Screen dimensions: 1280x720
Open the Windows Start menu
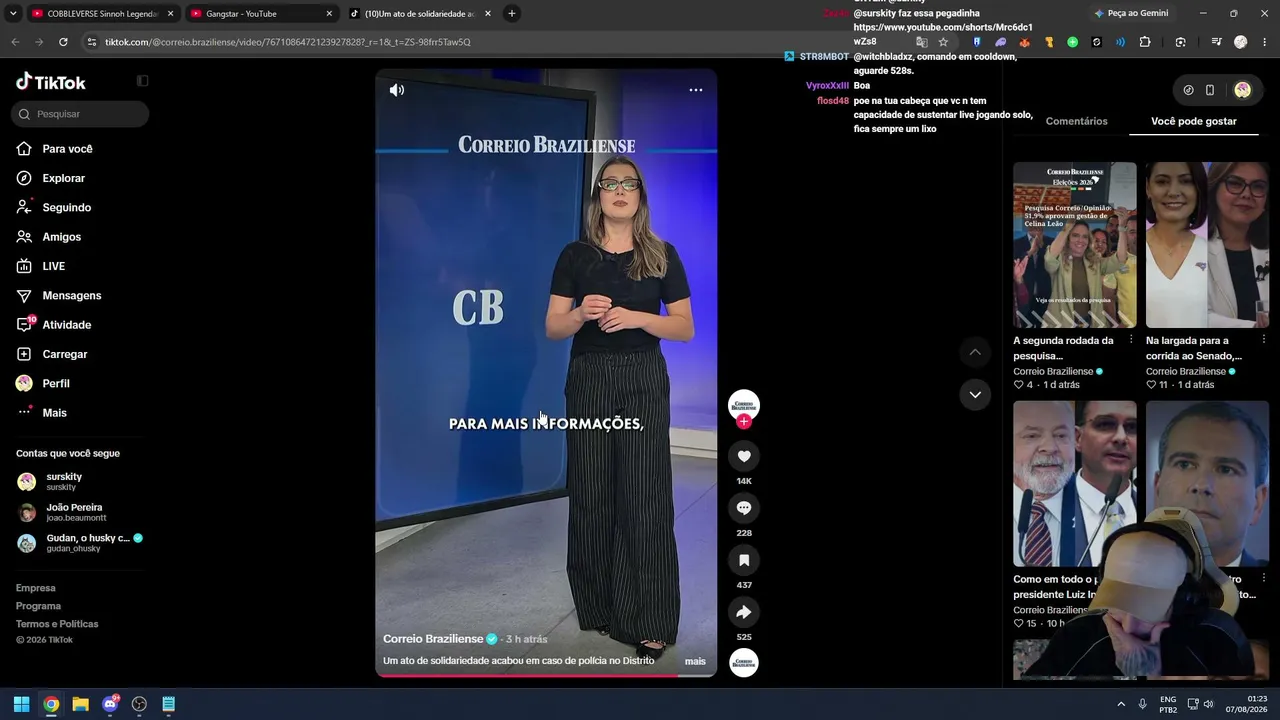[21, 704]
